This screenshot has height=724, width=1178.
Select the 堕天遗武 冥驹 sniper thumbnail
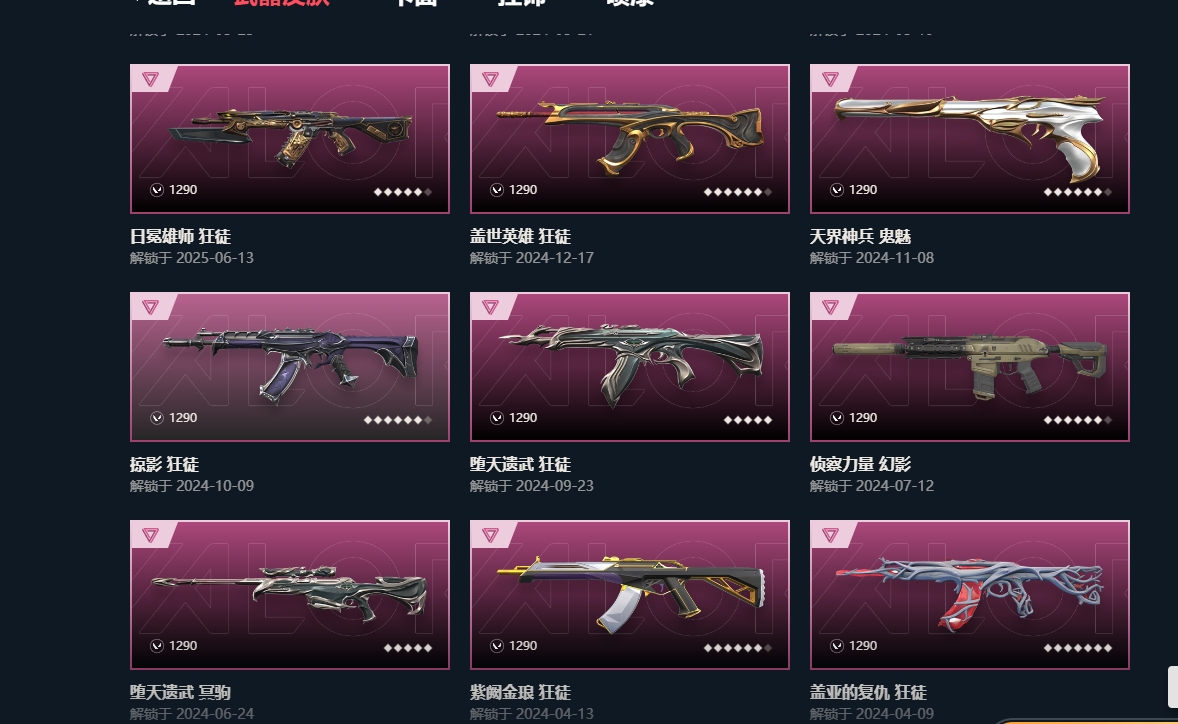290,594
